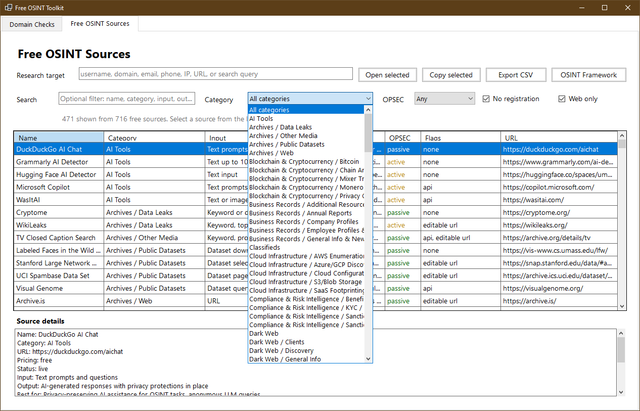
Task: Choose Classifieds category option
Action: 306,247
